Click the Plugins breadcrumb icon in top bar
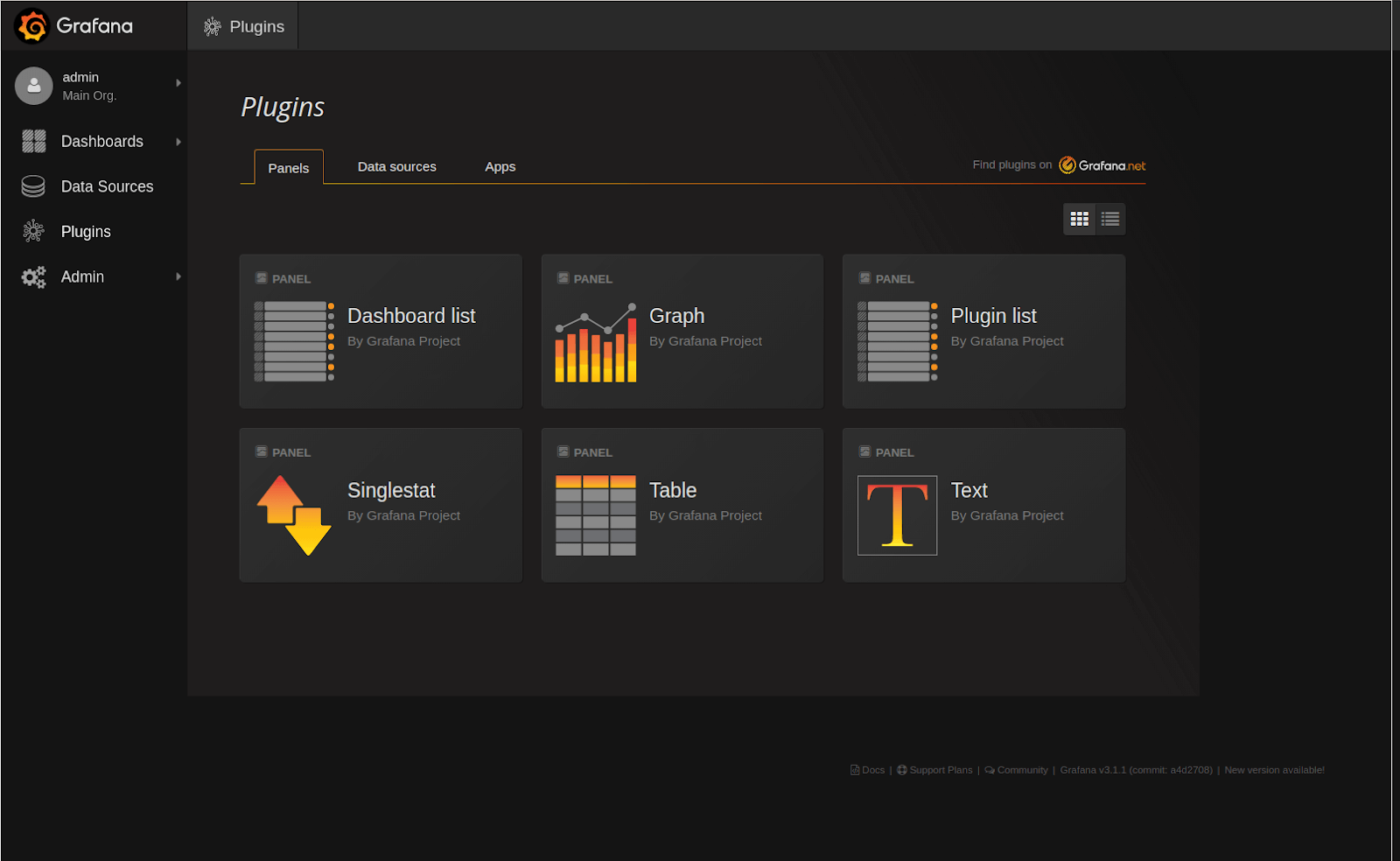The image size is (1400, 861). click(x=211, y=25)
